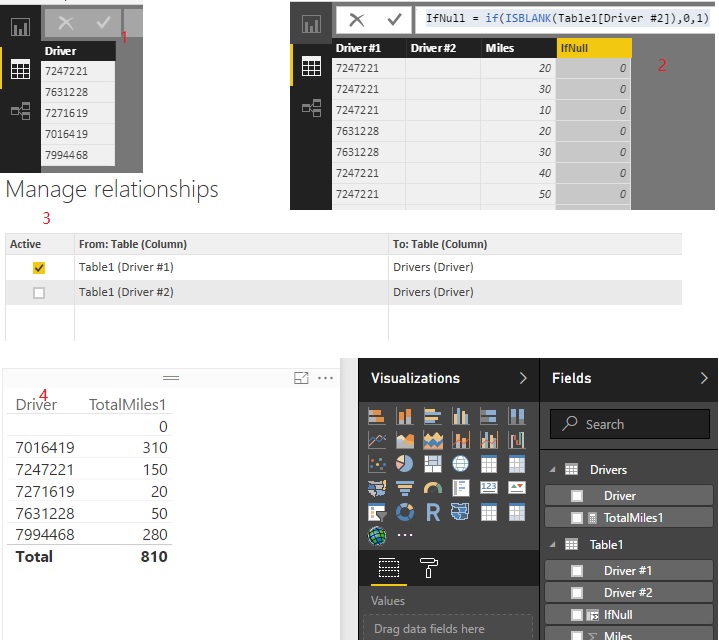Focus the Fields search box
719x640 pixels.
(x=630, y=424)
